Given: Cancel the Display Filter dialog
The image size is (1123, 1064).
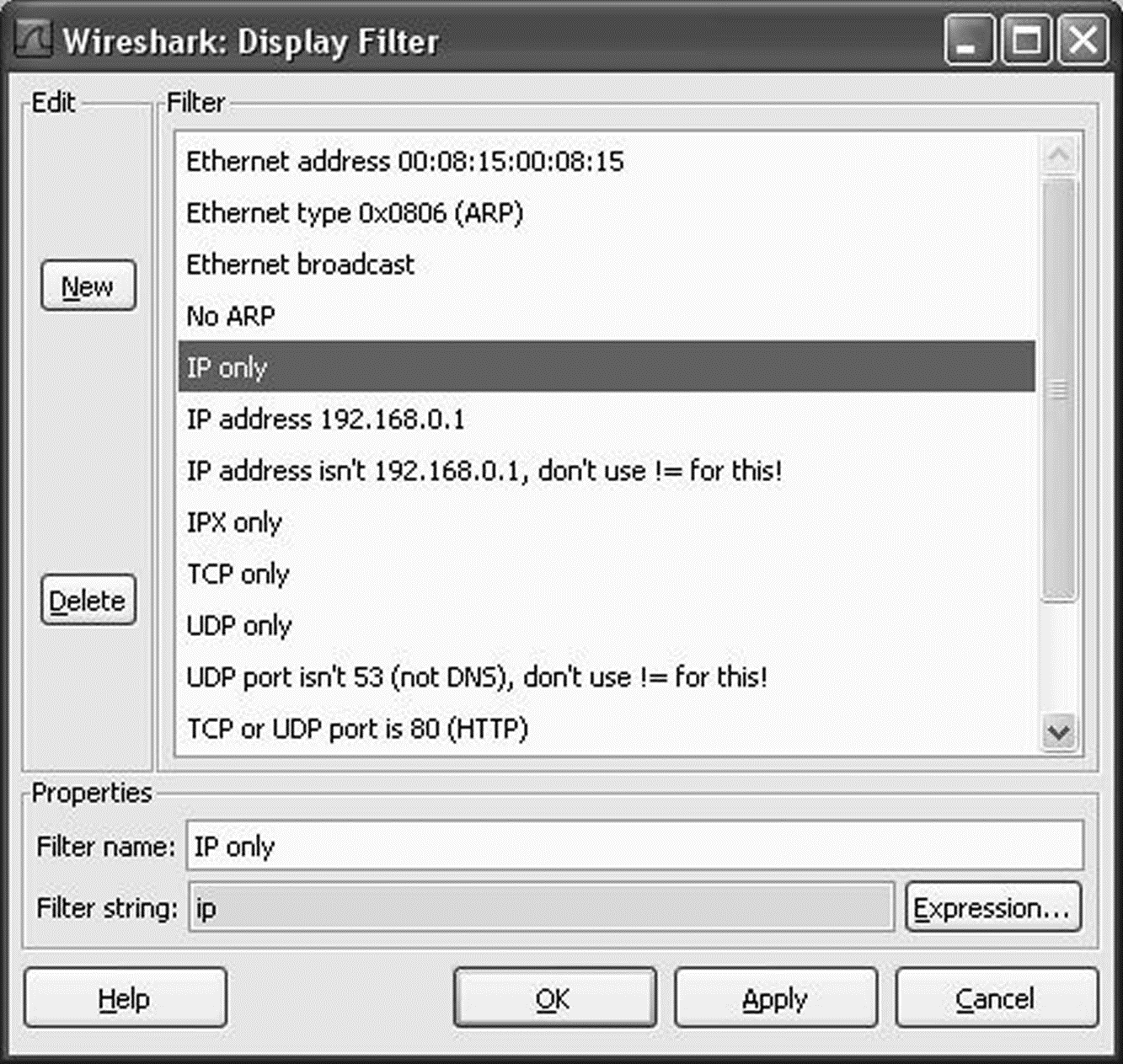Looking at the screenshot, I should pyautogui.click(x=997, y=998).
